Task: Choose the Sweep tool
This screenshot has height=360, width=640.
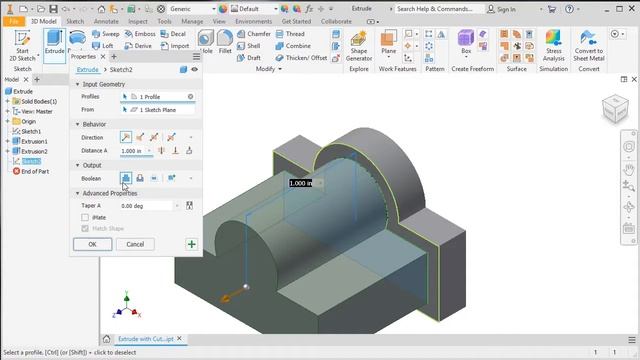Action: coord(106,34)
